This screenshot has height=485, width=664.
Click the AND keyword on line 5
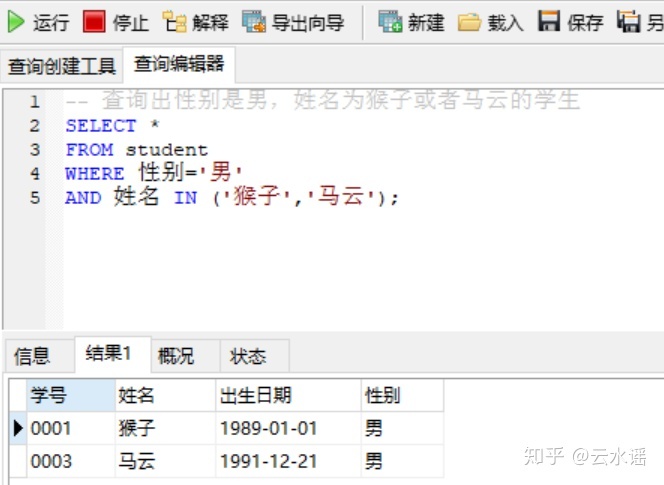(x=83, y=198)
